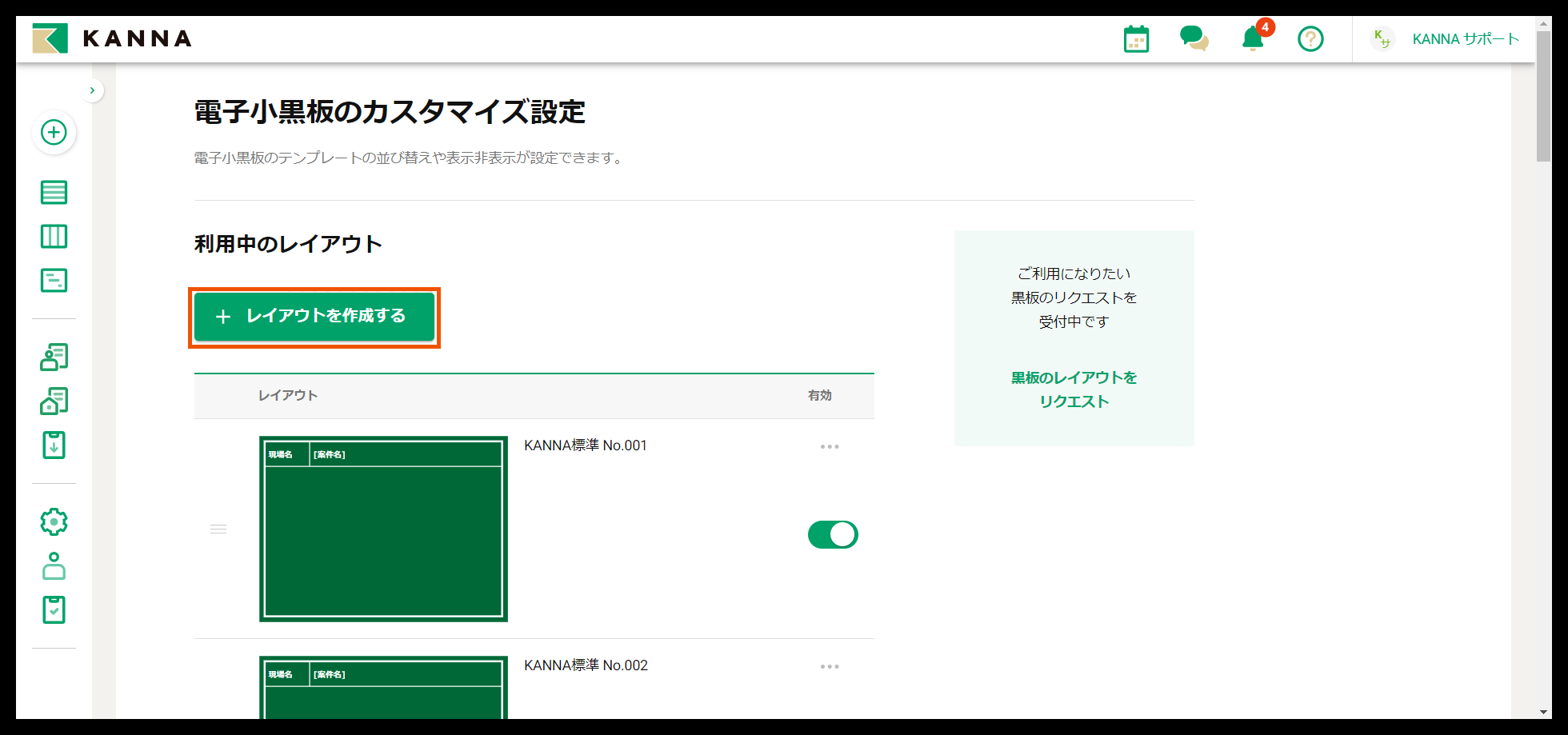This screenshot has height=735, width=1568.
Task: Click the KANNA標準 No.002 name text
Action: (x=586, y=665)
